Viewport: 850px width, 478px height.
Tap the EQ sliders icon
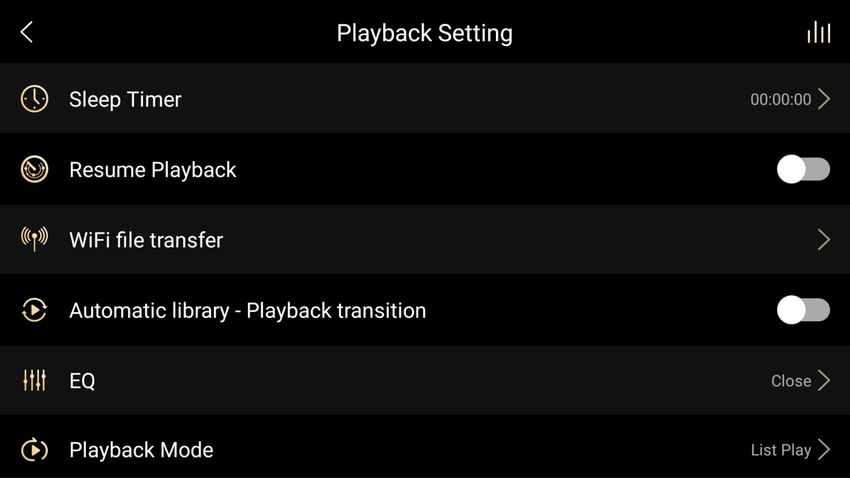[x=34, y=380]
